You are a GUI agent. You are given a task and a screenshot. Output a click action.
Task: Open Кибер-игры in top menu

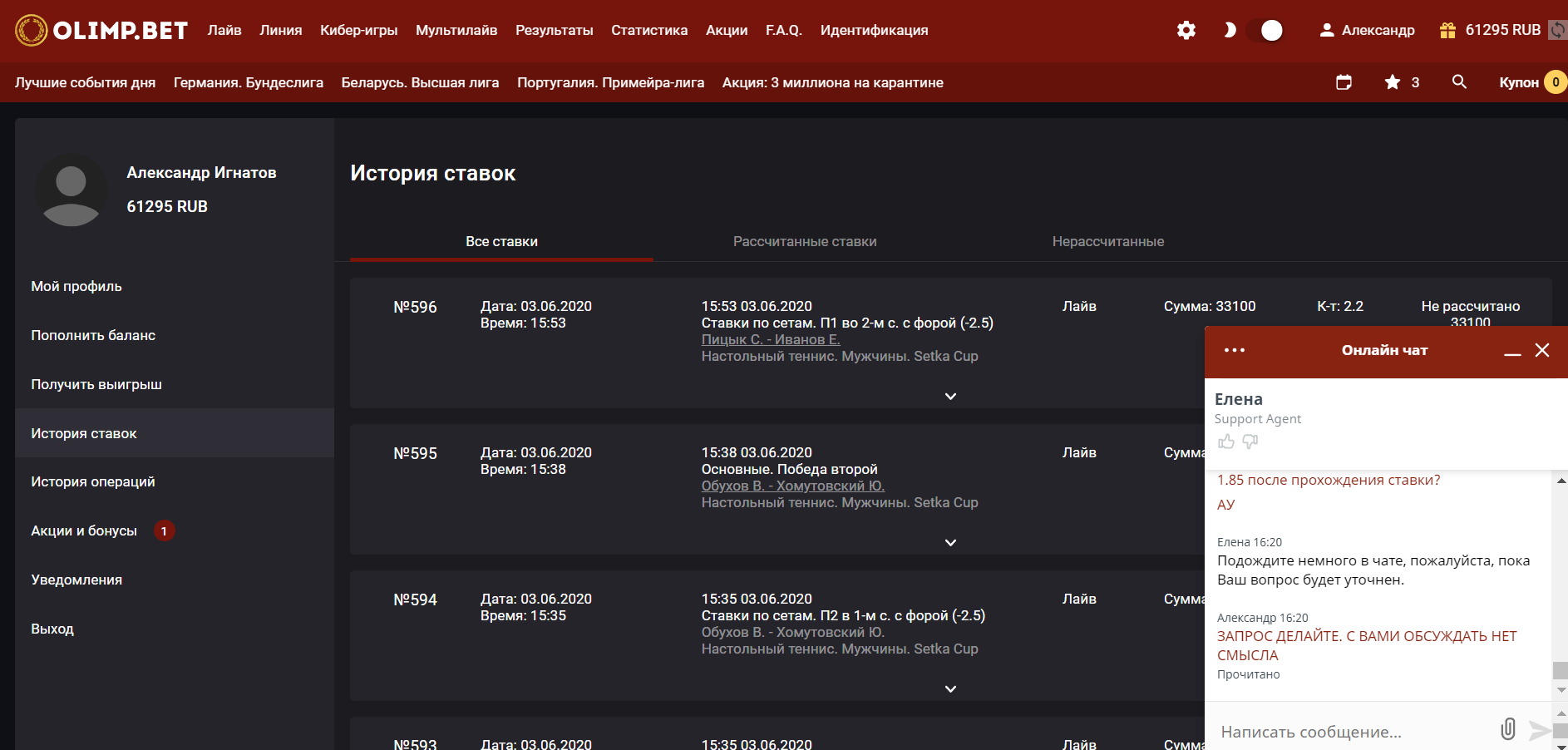click(x=358, y=31)
